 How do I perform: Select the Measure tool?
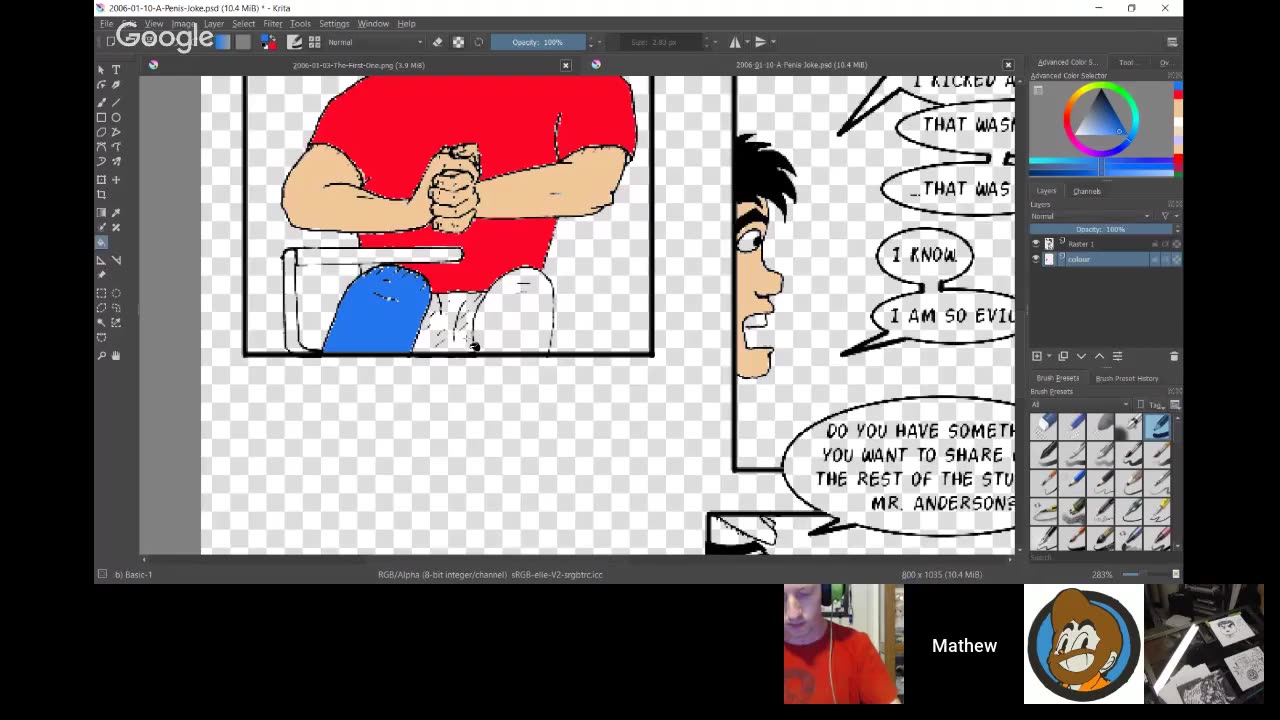pyautogui.click(x=116, y=260)
